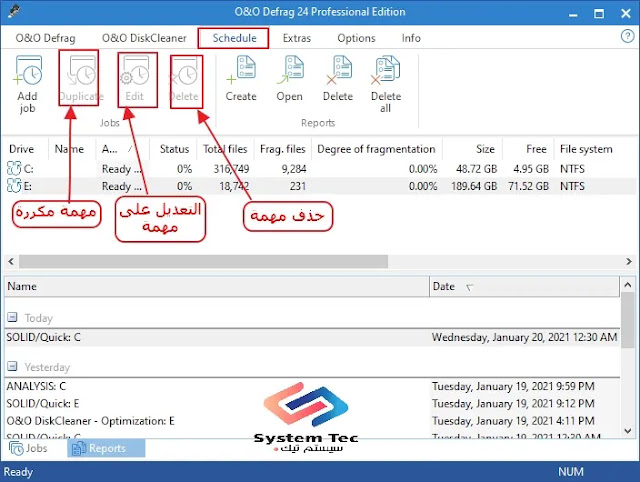Collapse the Yesterday group
This screenshot has width=640, height=482.
click(x=12, y=366)
